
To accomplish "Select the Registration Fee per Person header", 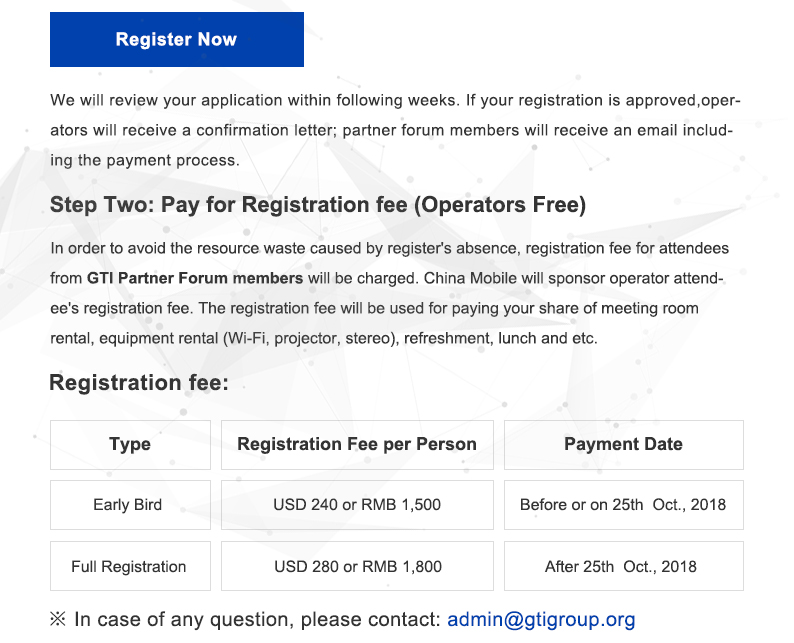I will tap(357, 445).
